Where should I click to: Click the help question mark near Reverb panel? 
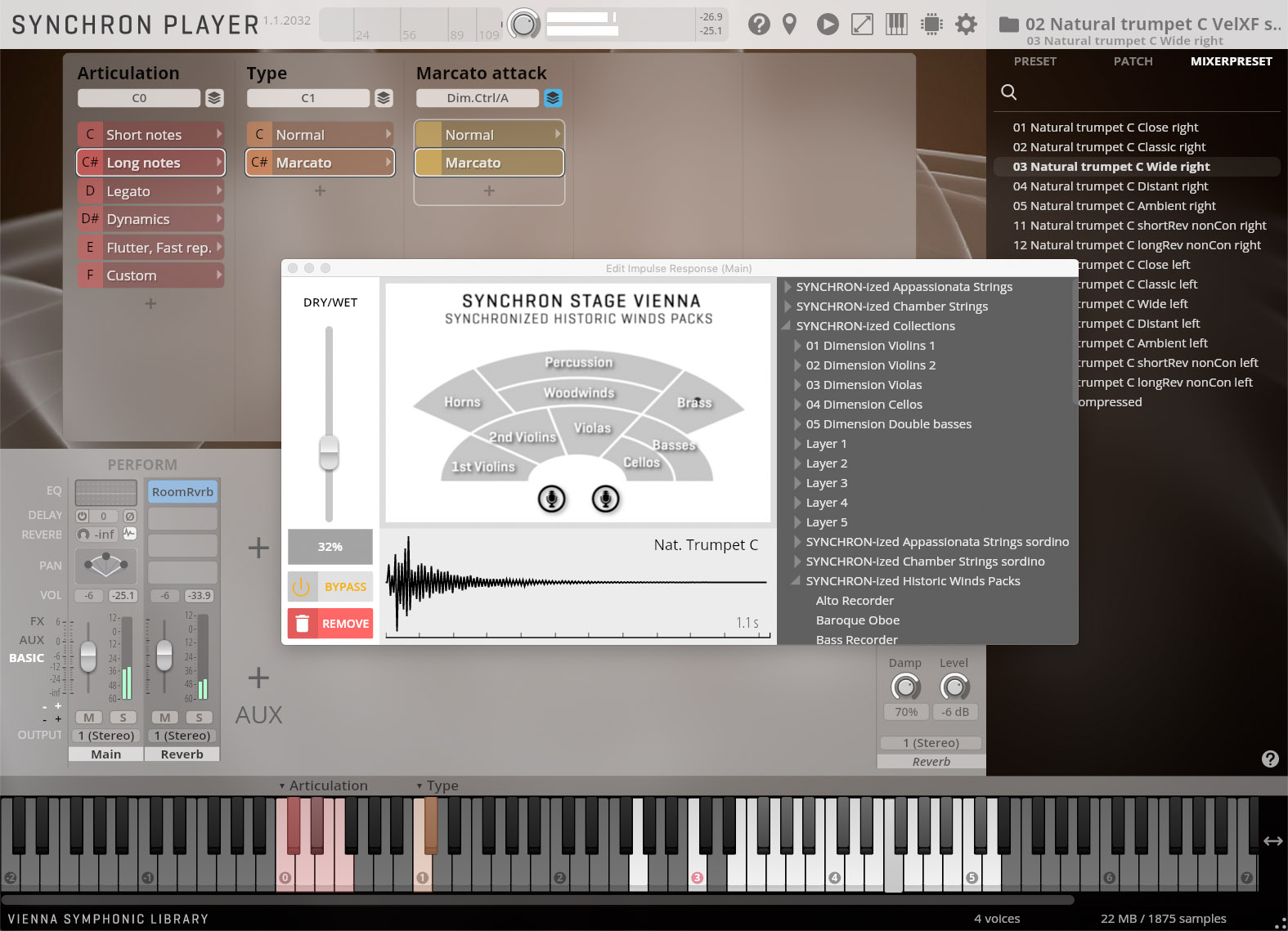[1270, 759]
